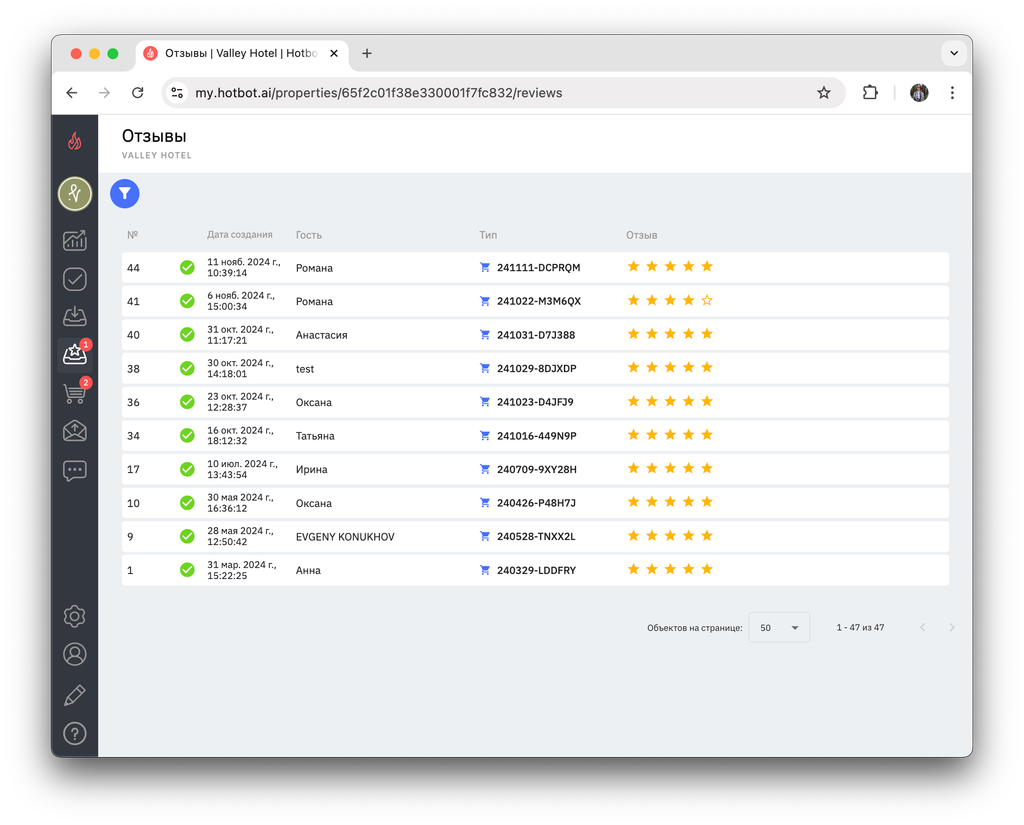This screenshot has height=825, width=1024.
Task: Open the outgoing mail envelope sidebar icon
Action: click(75, 431)
